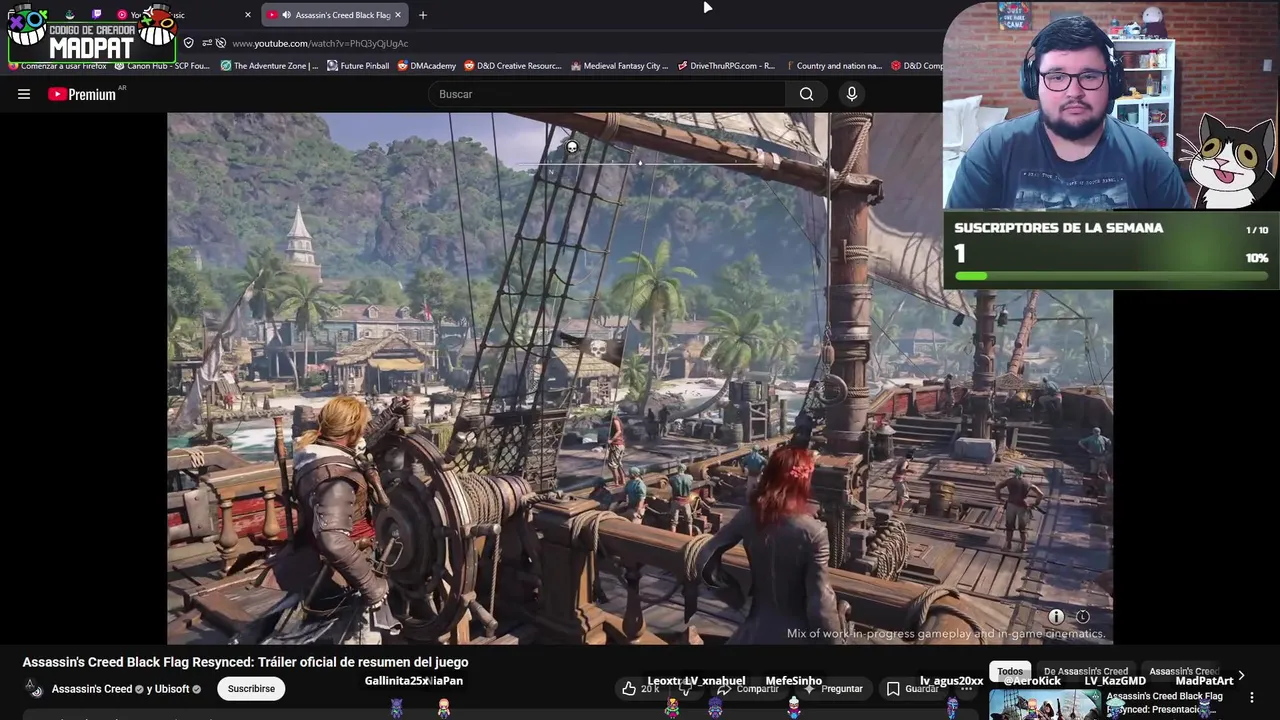Click the Buscar search field
The width and height of the screenshot is (1280, 720).
[608, 94]
